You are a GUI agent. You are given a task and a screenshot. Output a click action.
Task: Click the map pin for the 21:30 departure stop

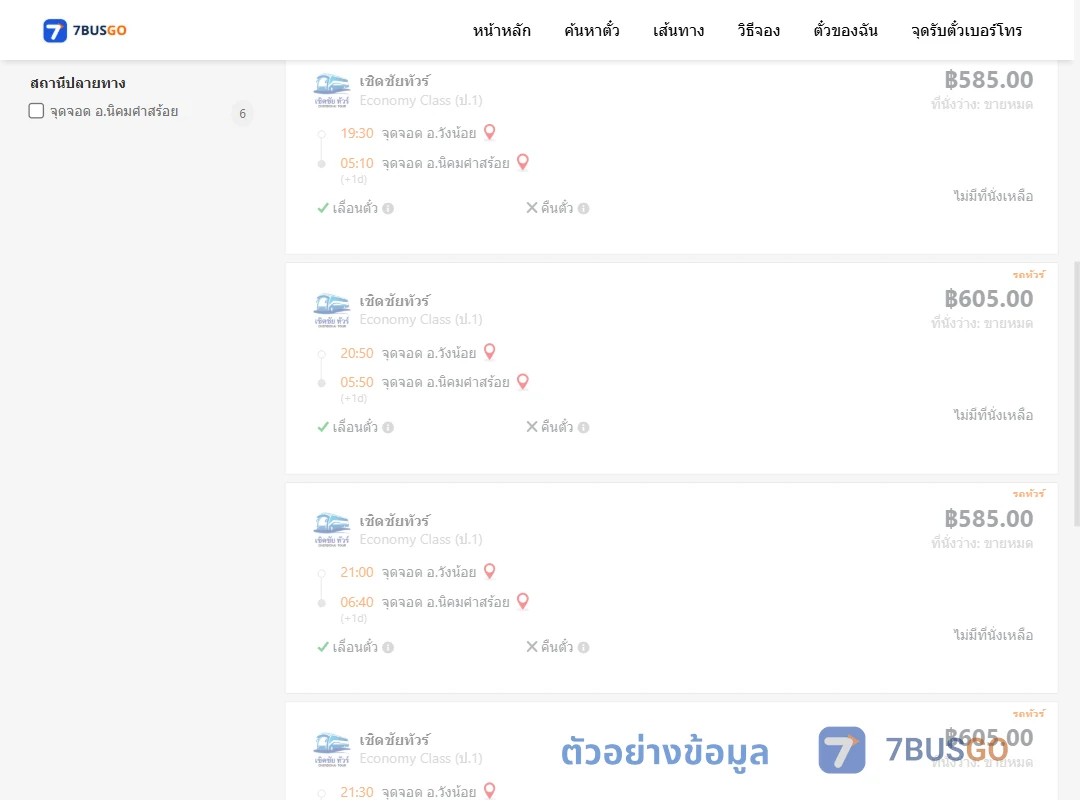(x=490, y=790)
